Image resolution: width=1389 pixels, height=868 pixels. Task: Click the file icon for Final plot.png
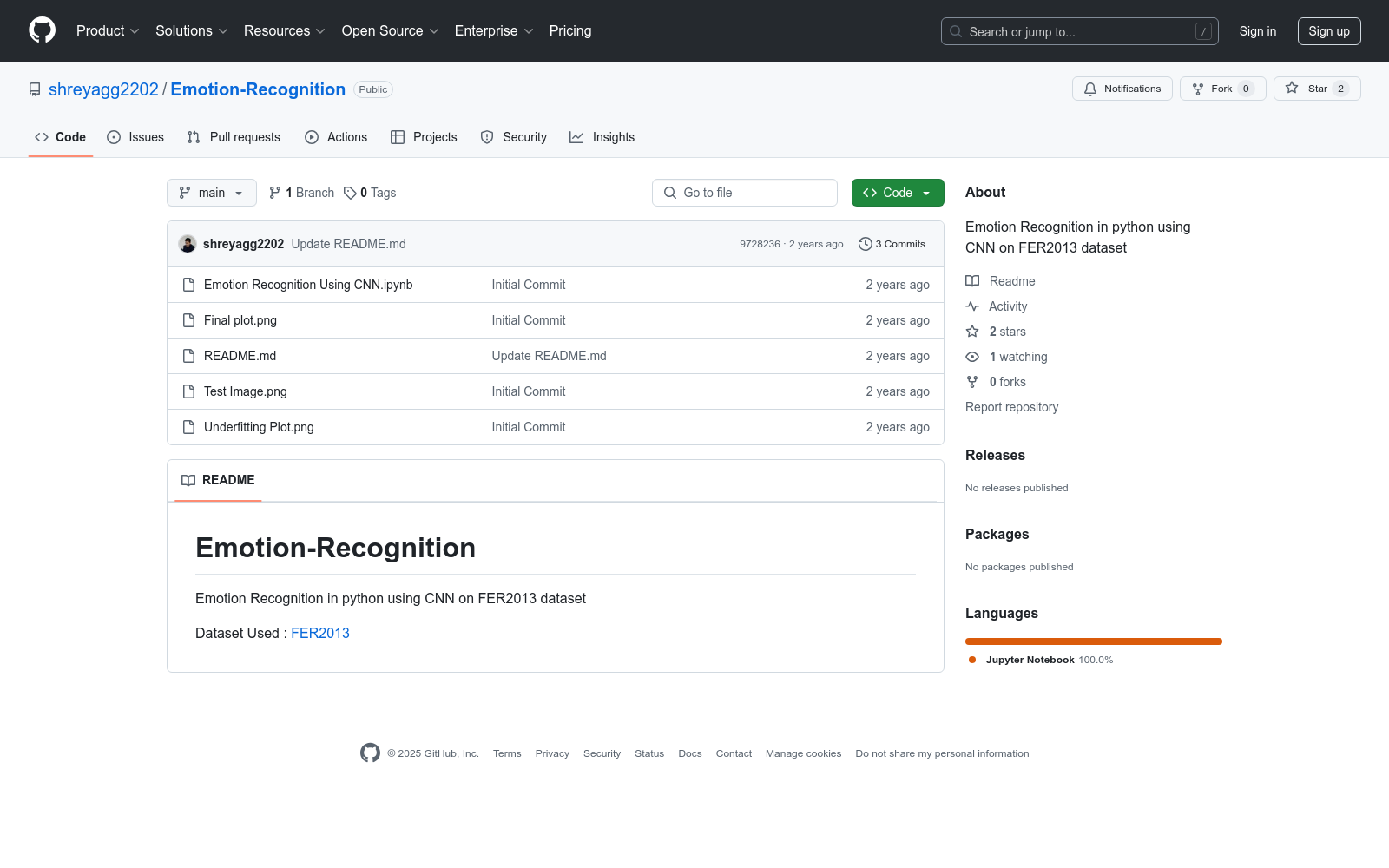188,320
